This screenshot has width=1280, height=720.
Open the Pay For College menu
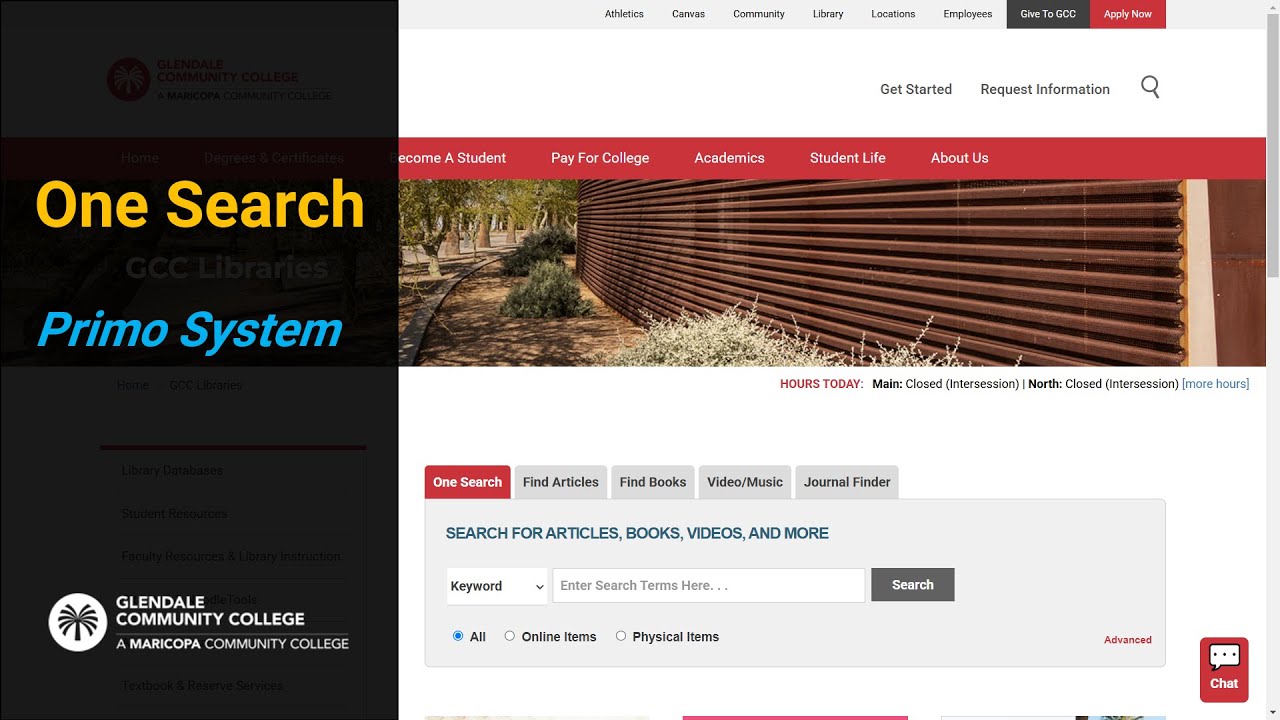pyautogui.click(x=600, y=158)
